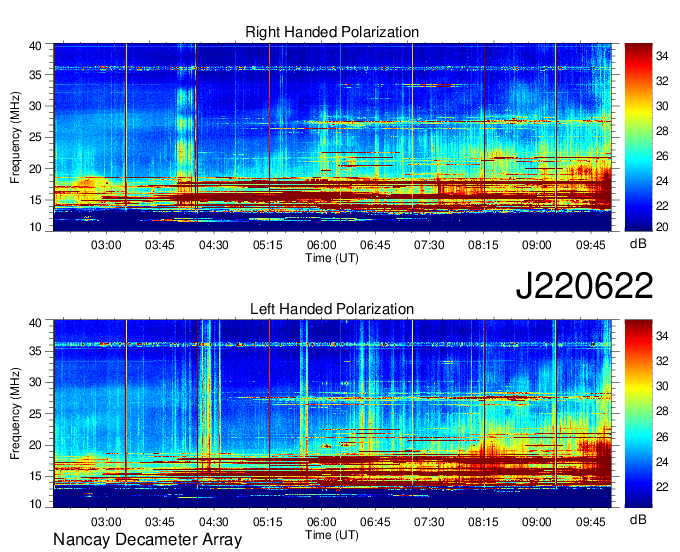Click the 04:30 tick label under bottom plot
680x552 pixels.
point(214,522)
